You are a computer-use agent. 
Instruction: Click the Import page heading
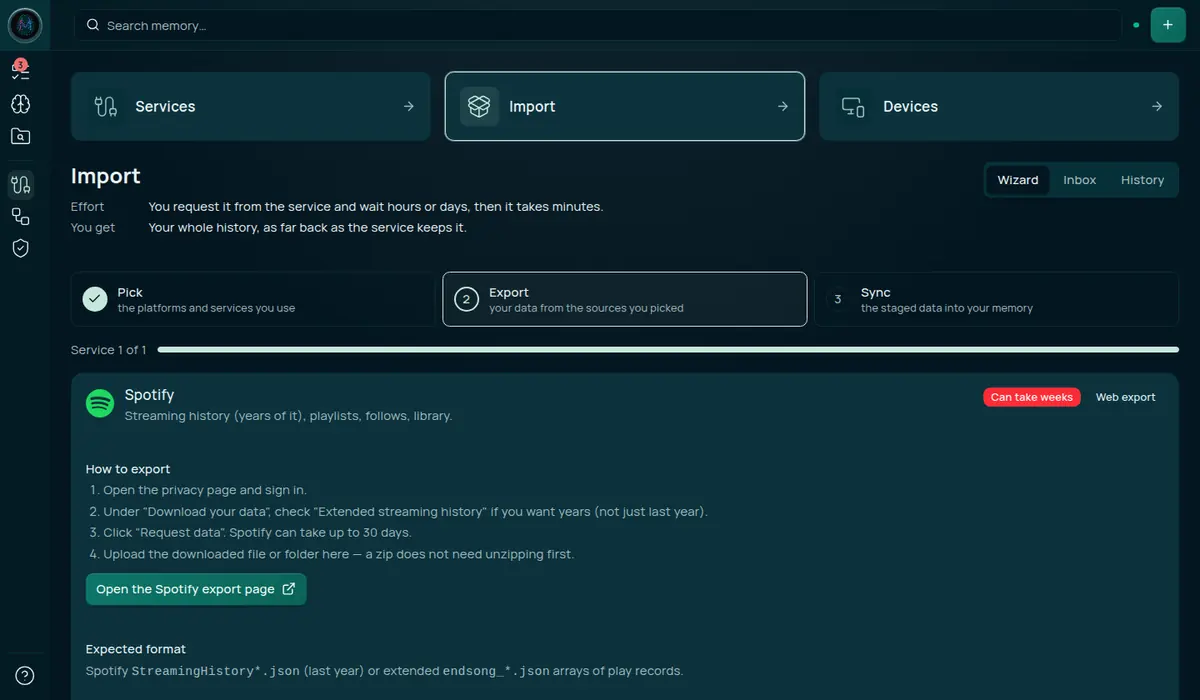[x=106, y=176]
